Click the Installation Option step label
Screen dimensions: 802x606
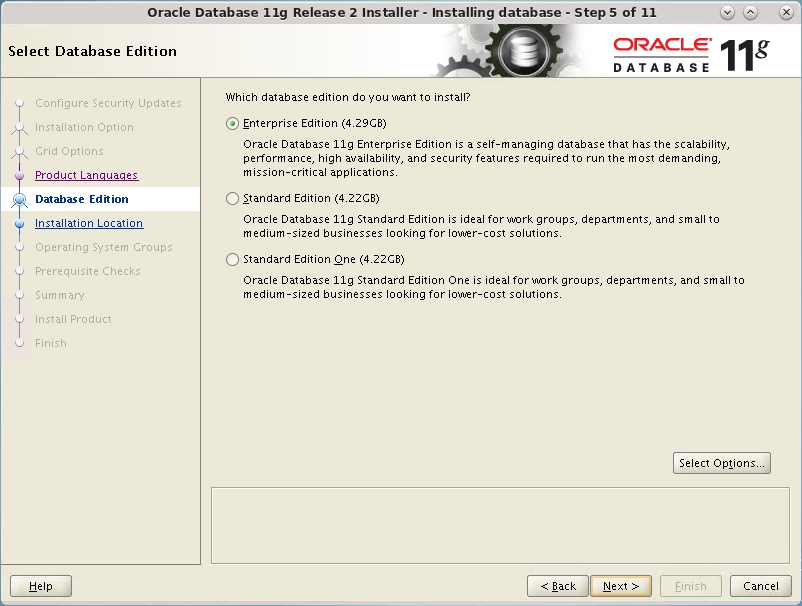(84, 127)
